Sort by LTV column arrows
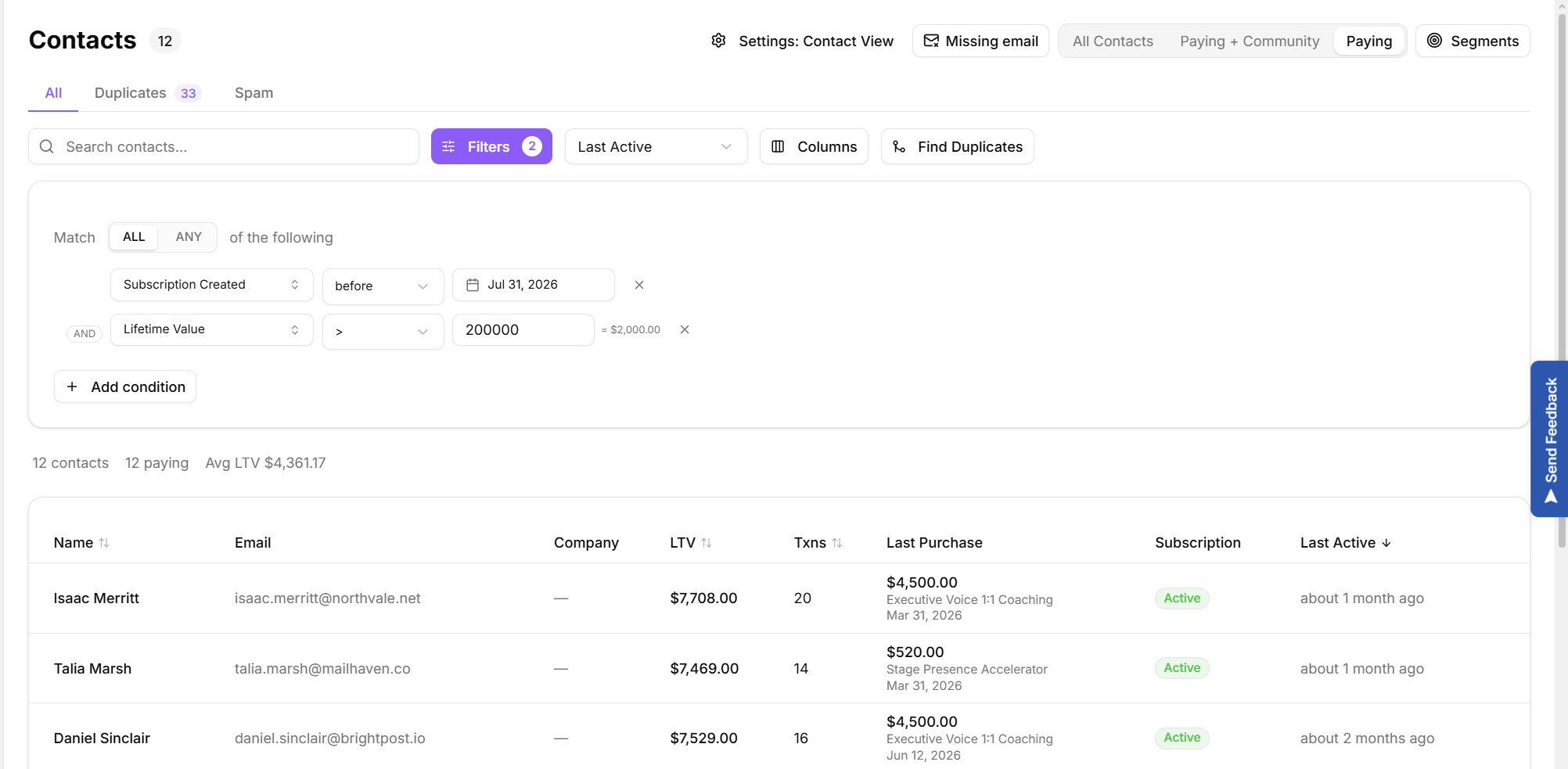This screenshot has width=1568, height=769. [707, 543]
